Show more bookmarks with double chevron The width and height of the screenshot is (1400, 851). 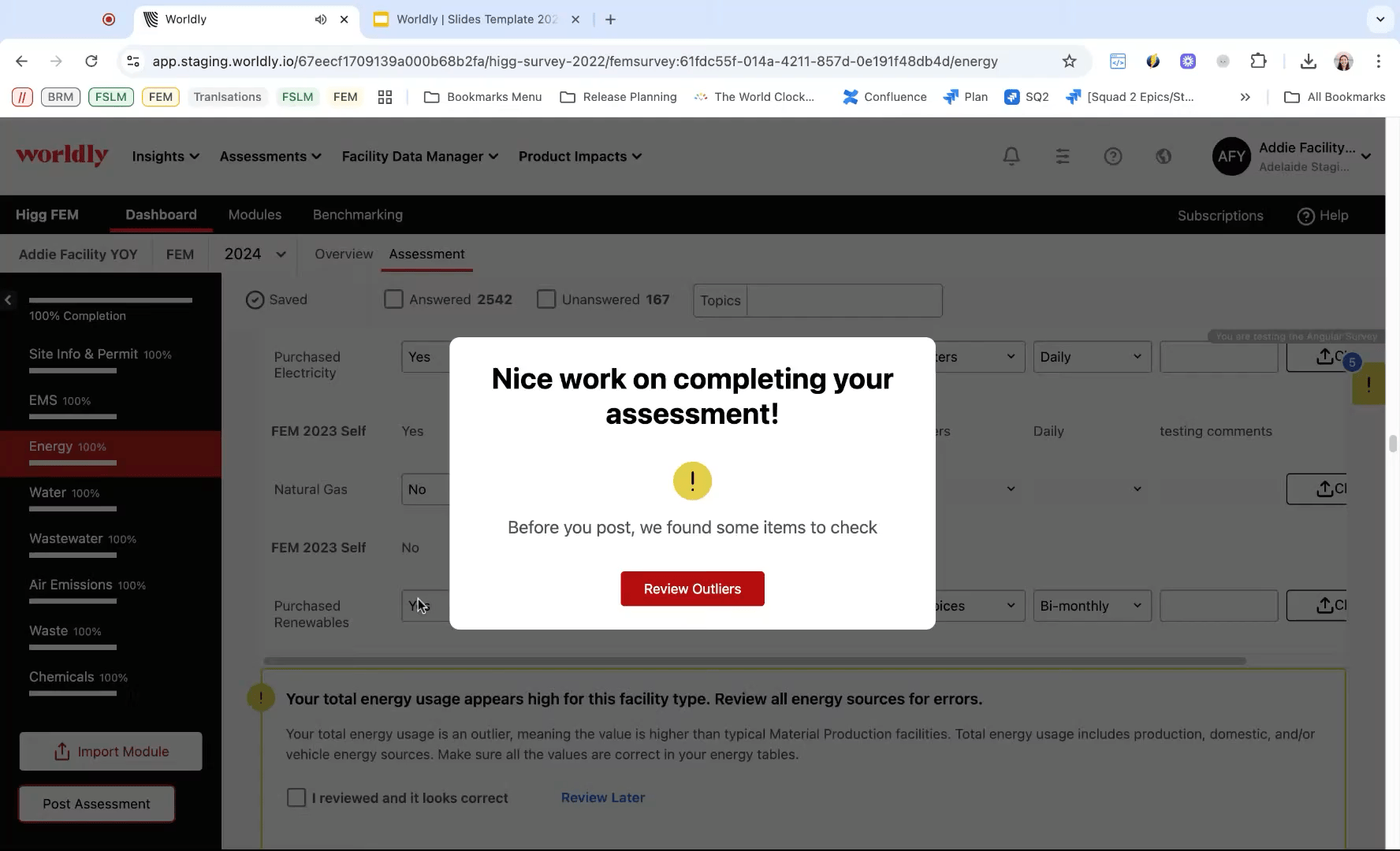1245,97
